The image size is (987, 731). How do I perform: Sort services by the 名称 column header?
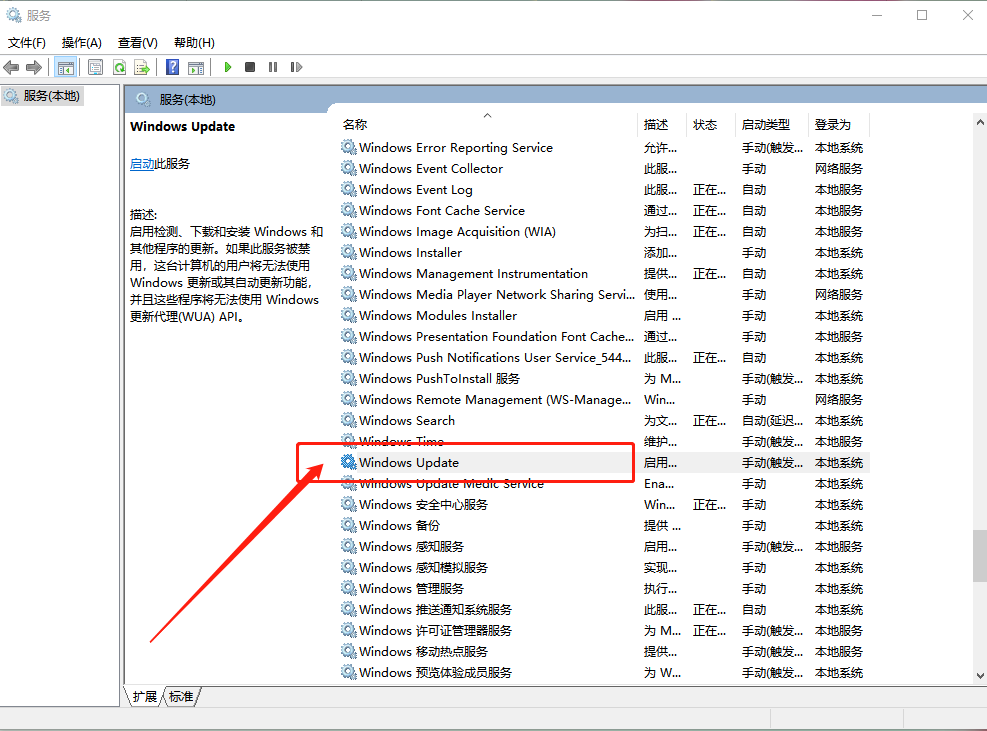pos(355,124)
